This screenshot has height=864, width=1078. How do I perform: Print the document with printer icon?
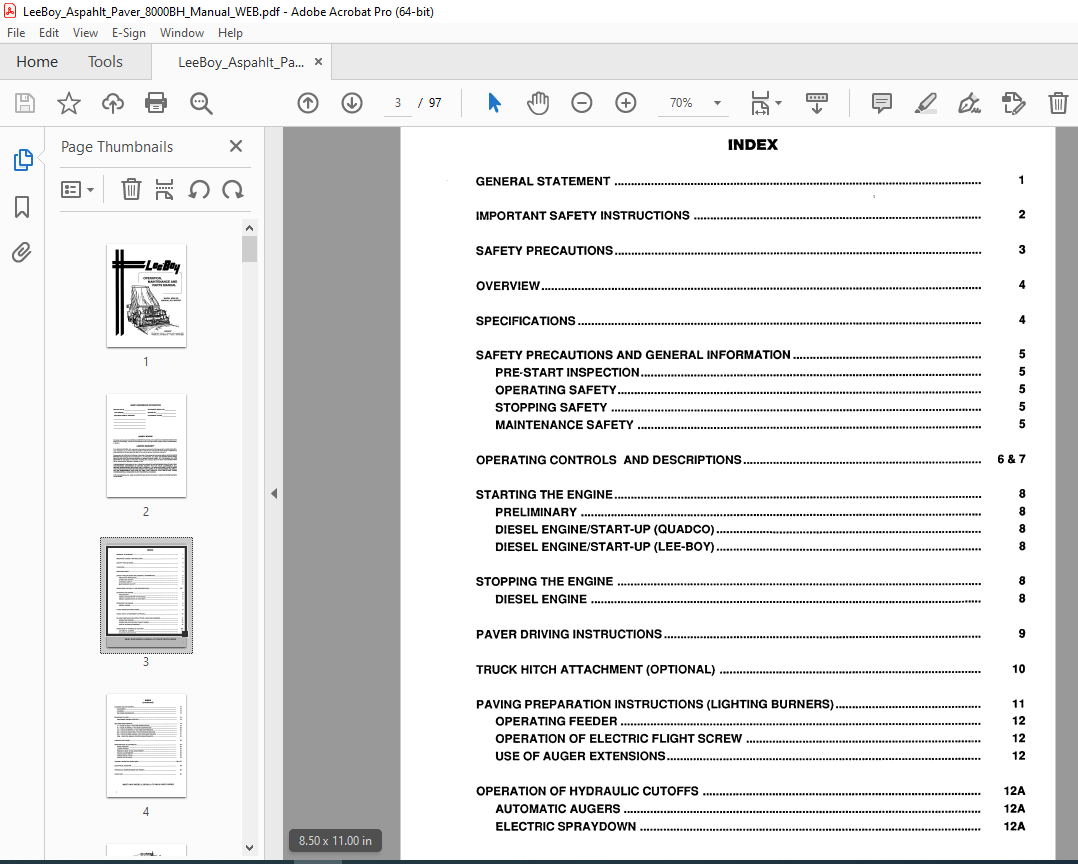tap(156, 103)
